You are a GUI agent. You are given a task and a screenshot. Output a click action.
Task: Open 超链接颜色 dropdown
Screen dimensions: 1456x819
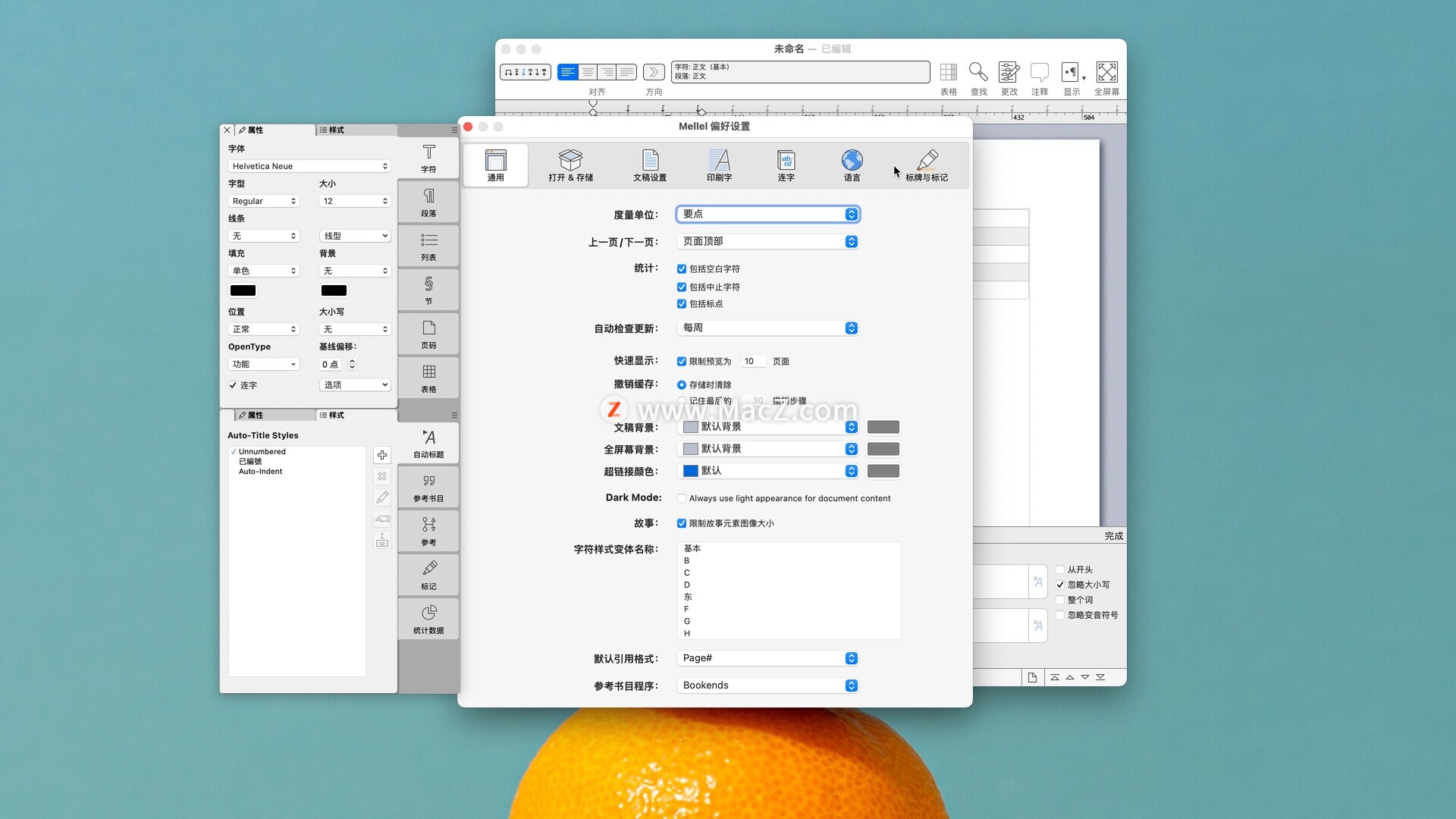[x=767, y=472]
